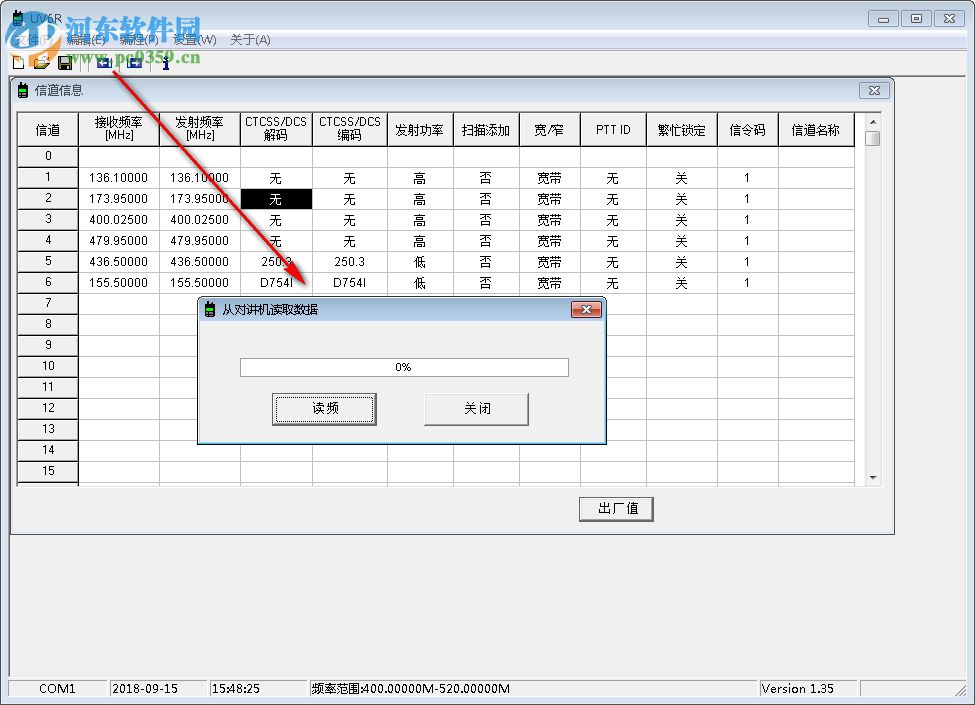The width and height of the screenshot is (975, 705).
Task: Open the 文件(F) menu
Action: pos(34,40)
